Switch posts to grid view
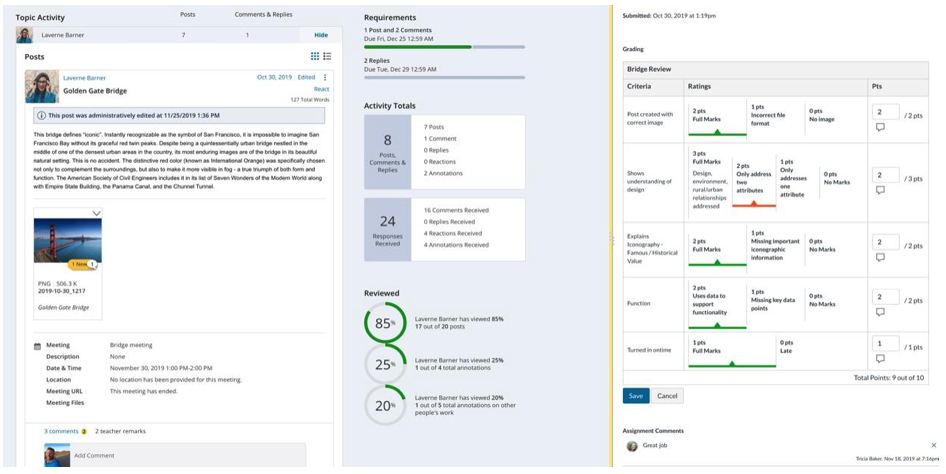Viewport: 946px width, 474px height. point(315,56)
